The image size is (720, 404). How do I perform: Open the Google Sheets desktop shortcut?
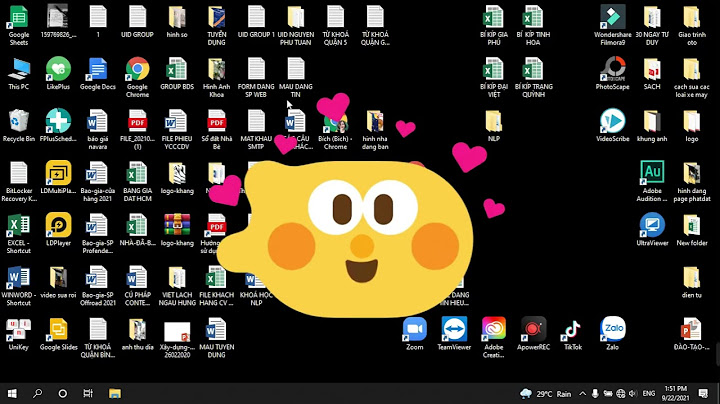[19, 26]
